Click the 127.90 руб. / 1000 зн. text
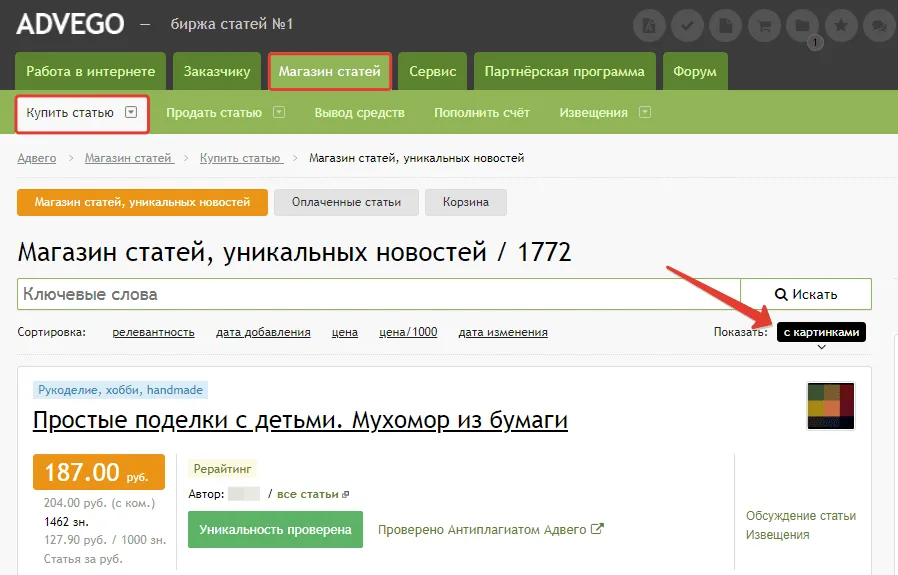 105,540
